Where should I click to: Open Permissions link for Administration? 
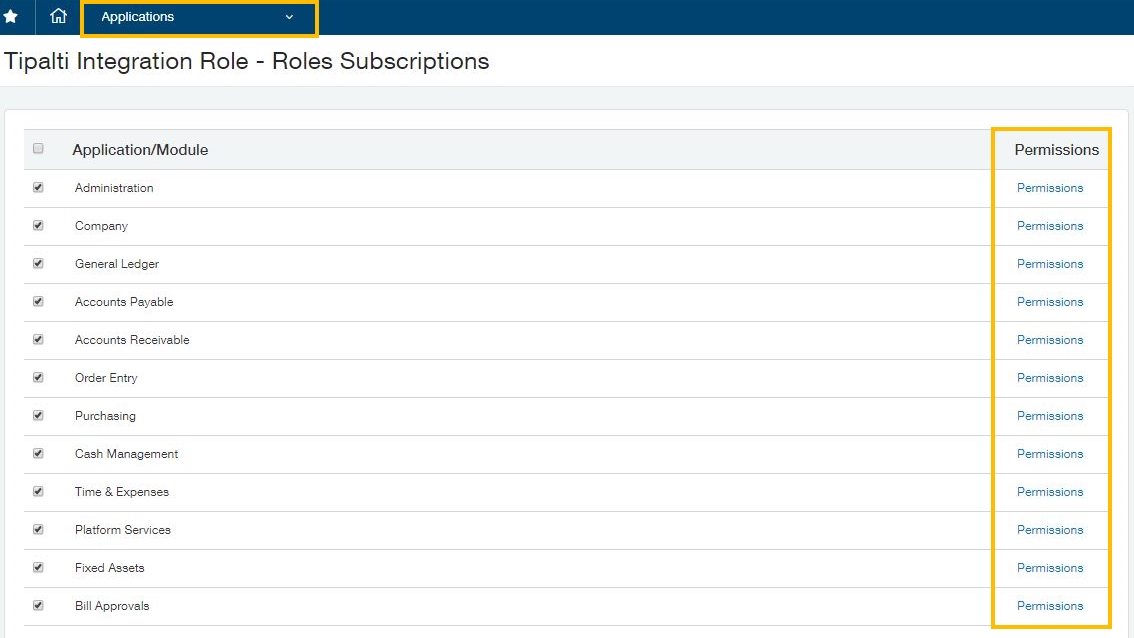[x=1049, y=188]
